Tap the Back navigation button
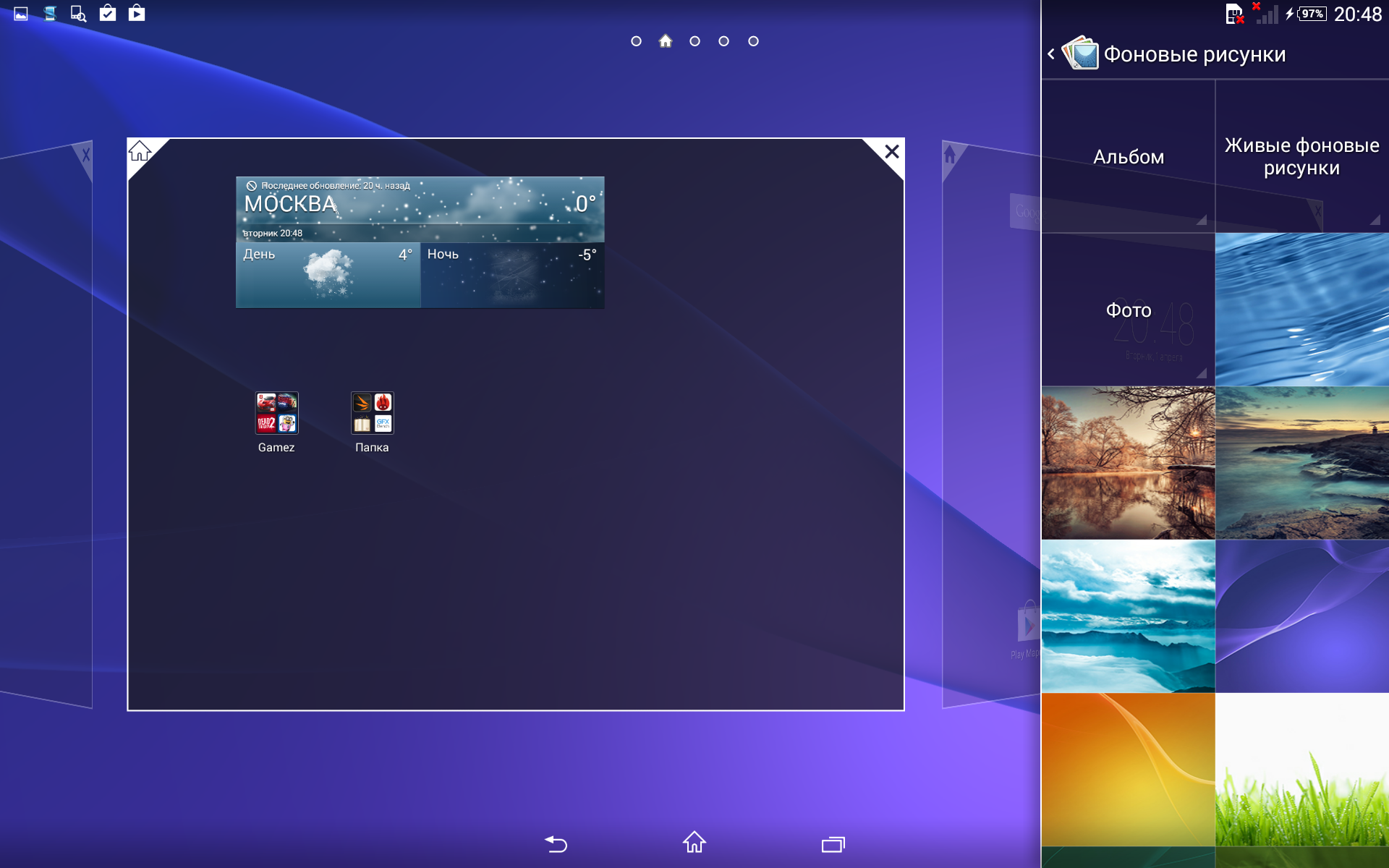Screen dimensions: 1389x868 [x=556, y=843]
